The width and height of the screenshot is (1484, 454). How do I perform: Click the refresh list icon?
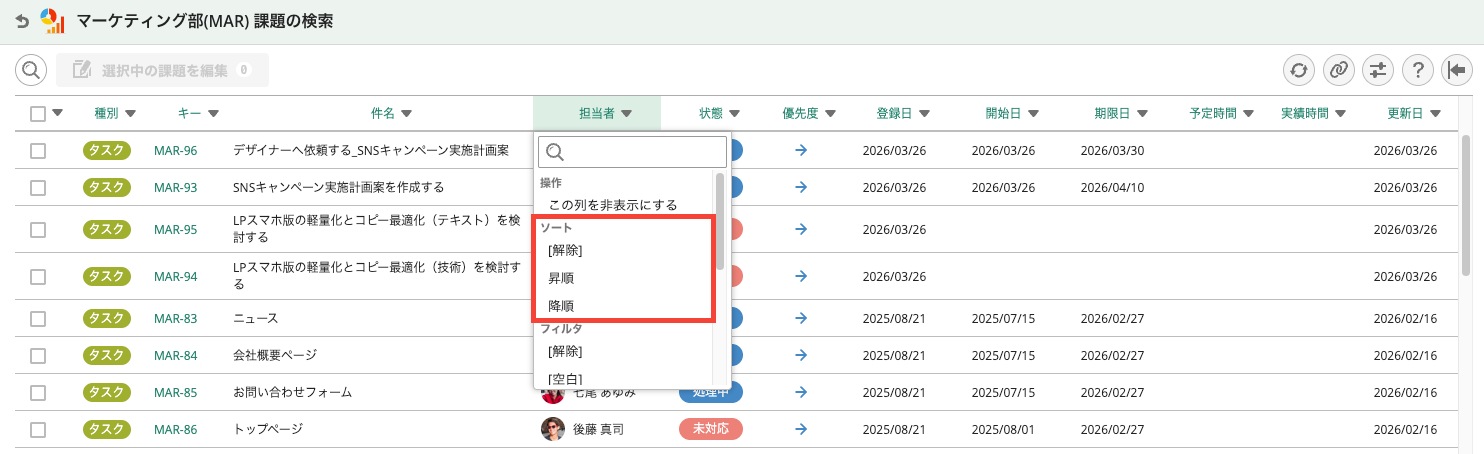point(1299,70)
